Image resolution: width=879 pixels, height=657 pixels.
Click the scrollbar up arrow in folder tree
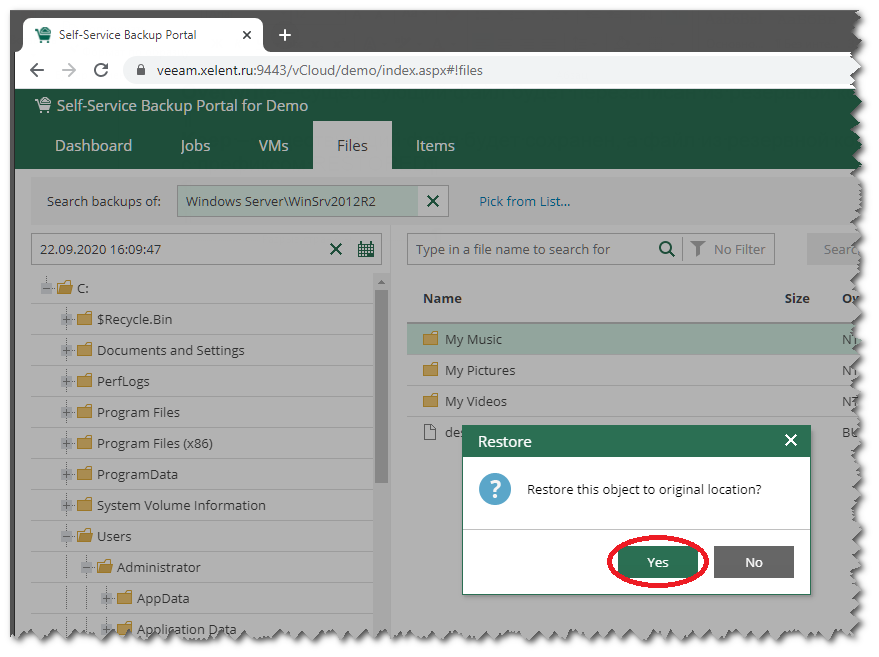point(381,282)
